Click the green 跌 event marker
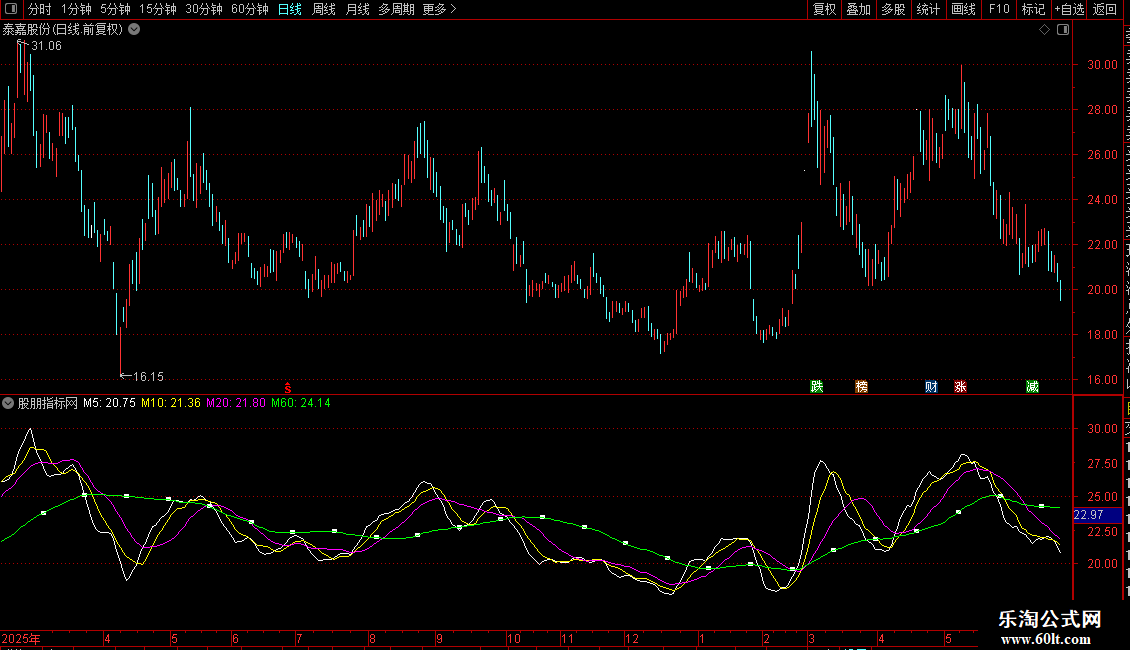The width and height of the screenshot is (1130, 650). coord(817,386)
